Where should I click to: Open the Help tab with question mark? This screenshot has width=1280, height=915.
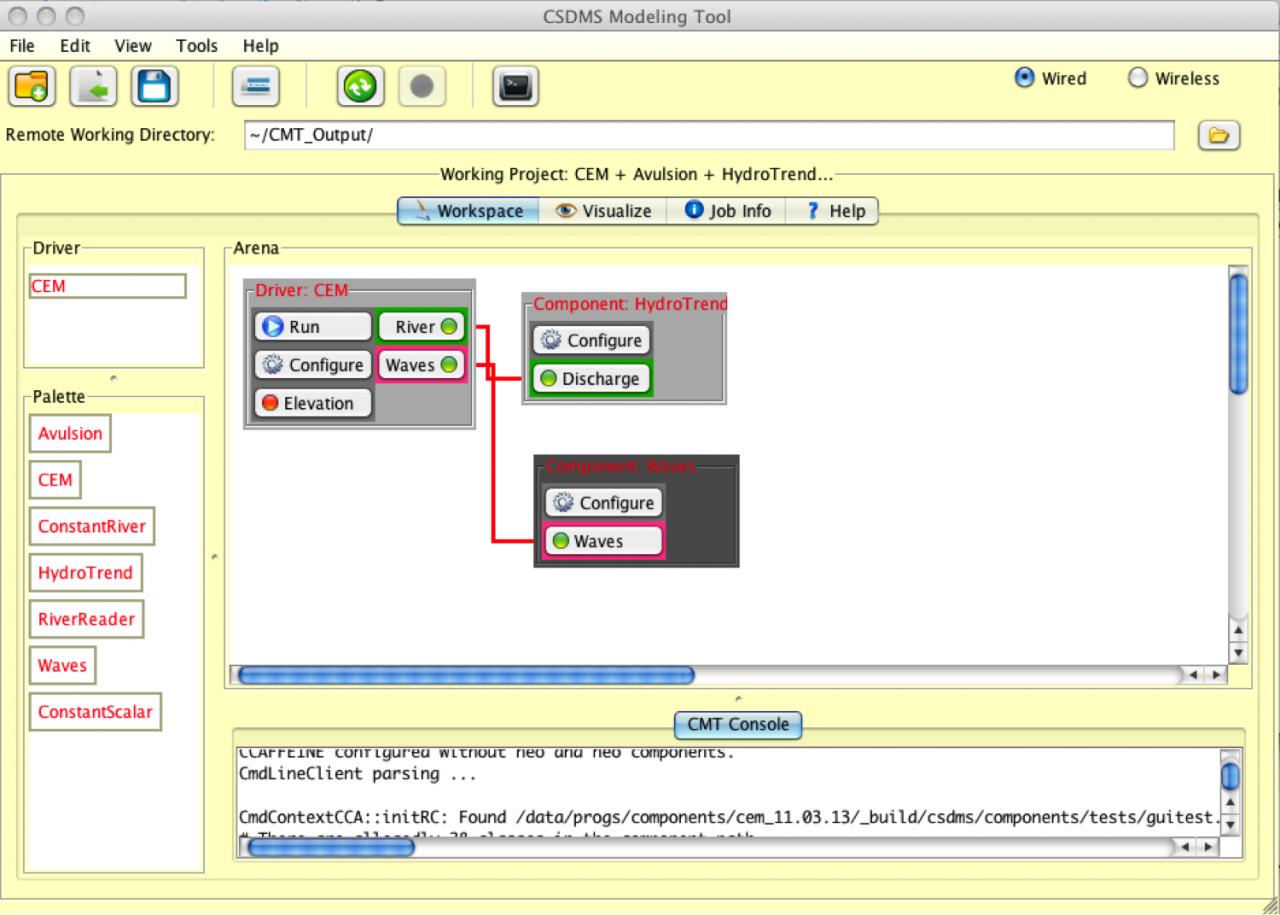coord(833,211)
